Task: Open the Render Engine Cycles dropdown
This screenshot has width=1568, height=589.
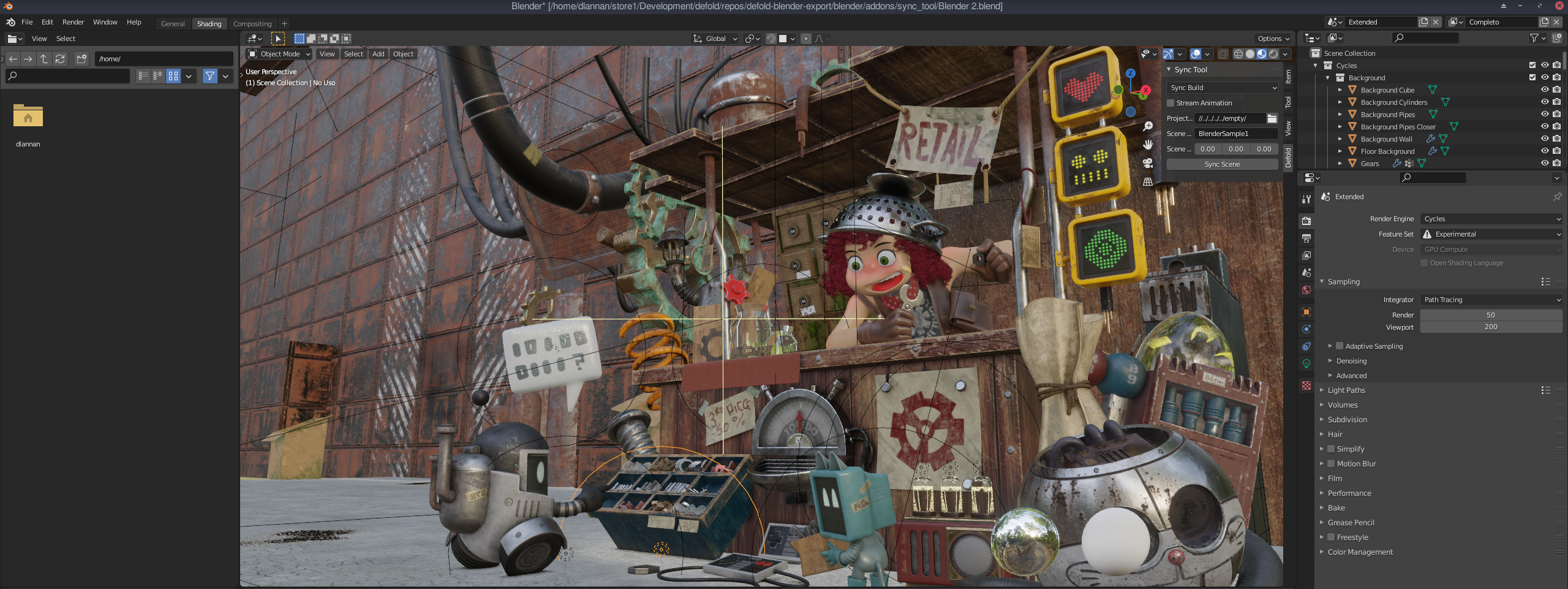Action: point(1491,219)
